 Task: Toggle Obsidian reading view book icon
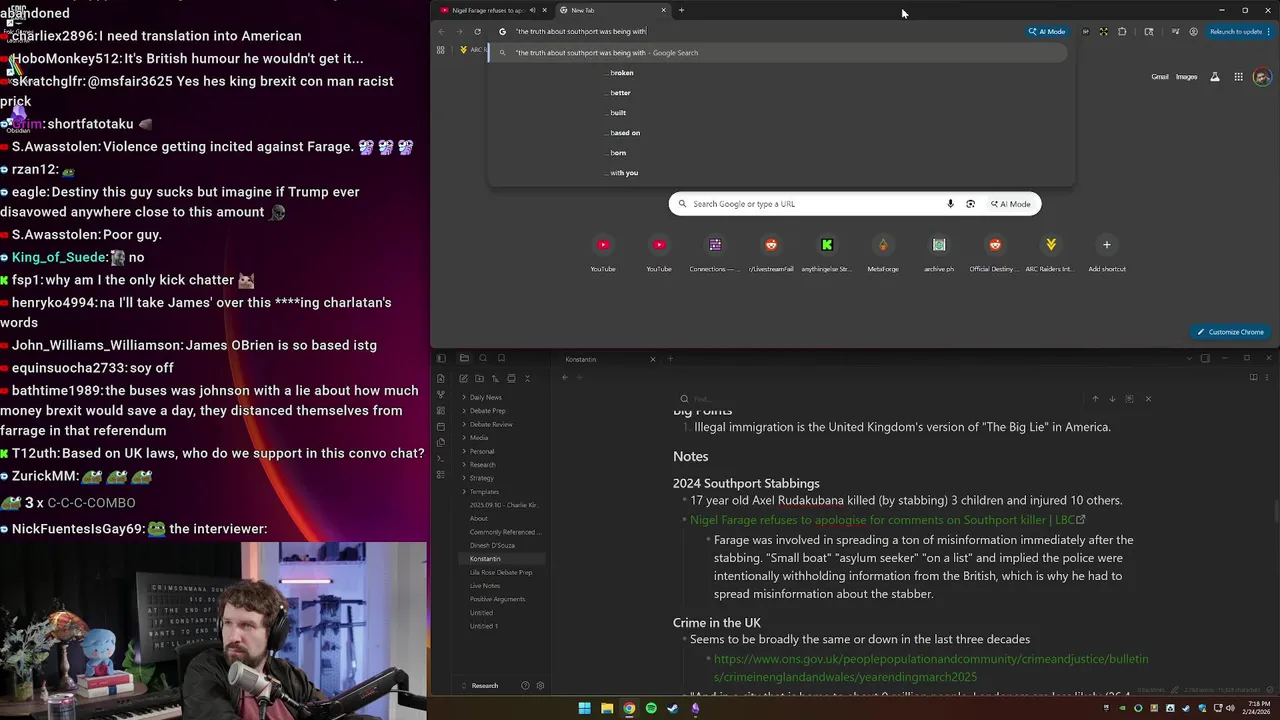tap(1253, 377)
